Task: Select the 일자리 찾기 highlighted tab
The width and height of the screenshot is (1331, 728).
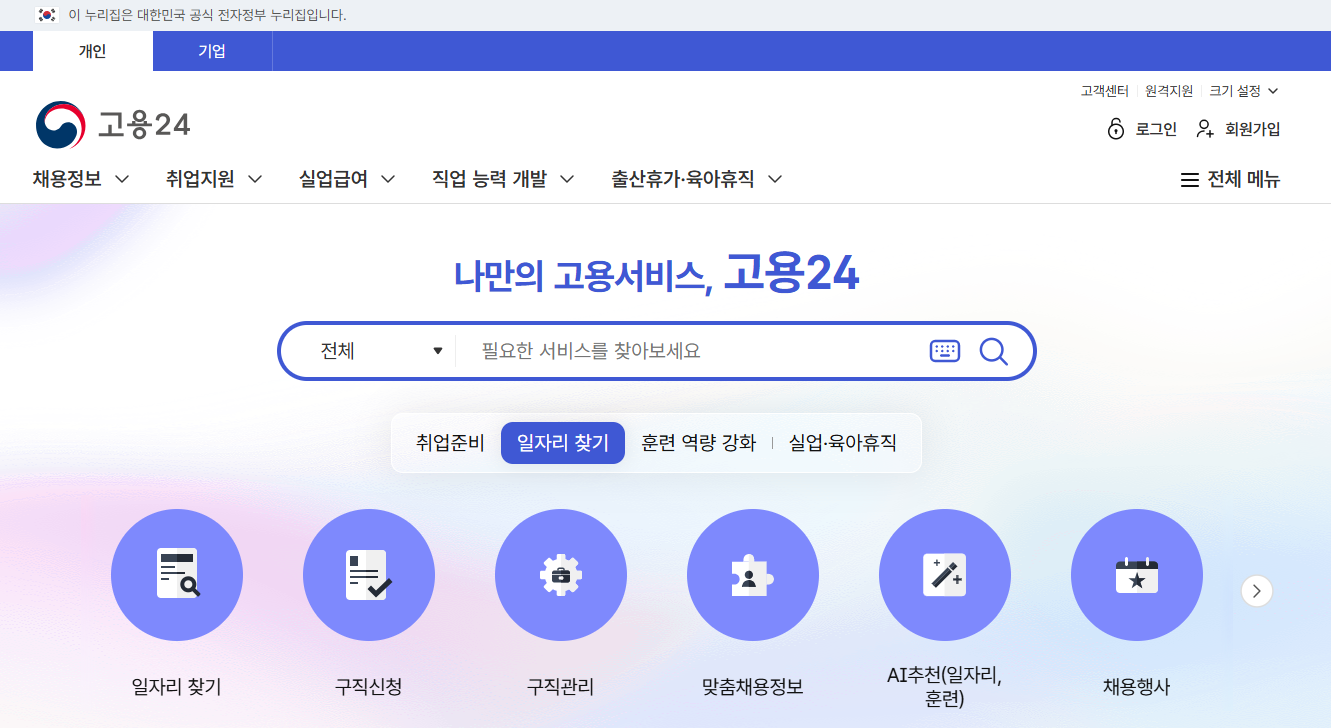Action: (x=563, y=443)
